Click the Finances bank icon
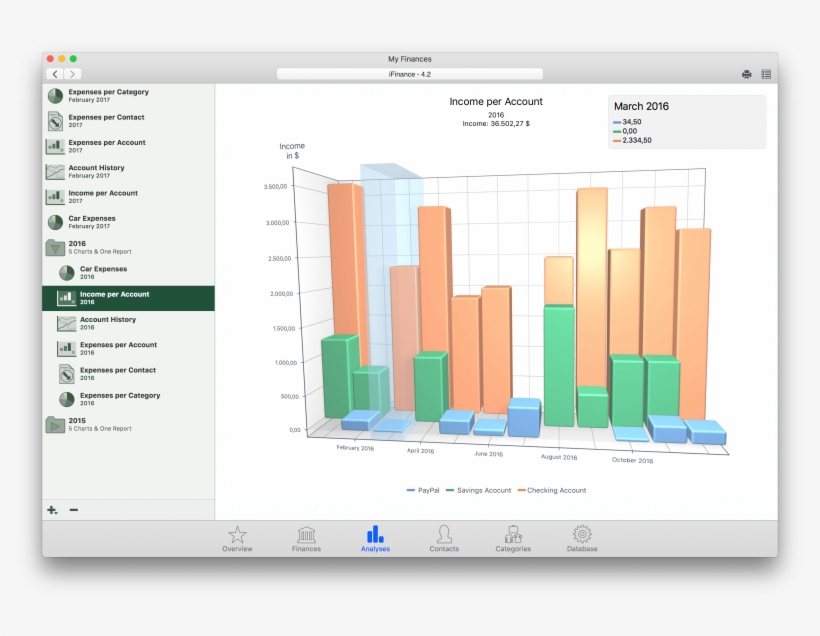The width and height of the screenshot is (820, 636). click(305, 536)
